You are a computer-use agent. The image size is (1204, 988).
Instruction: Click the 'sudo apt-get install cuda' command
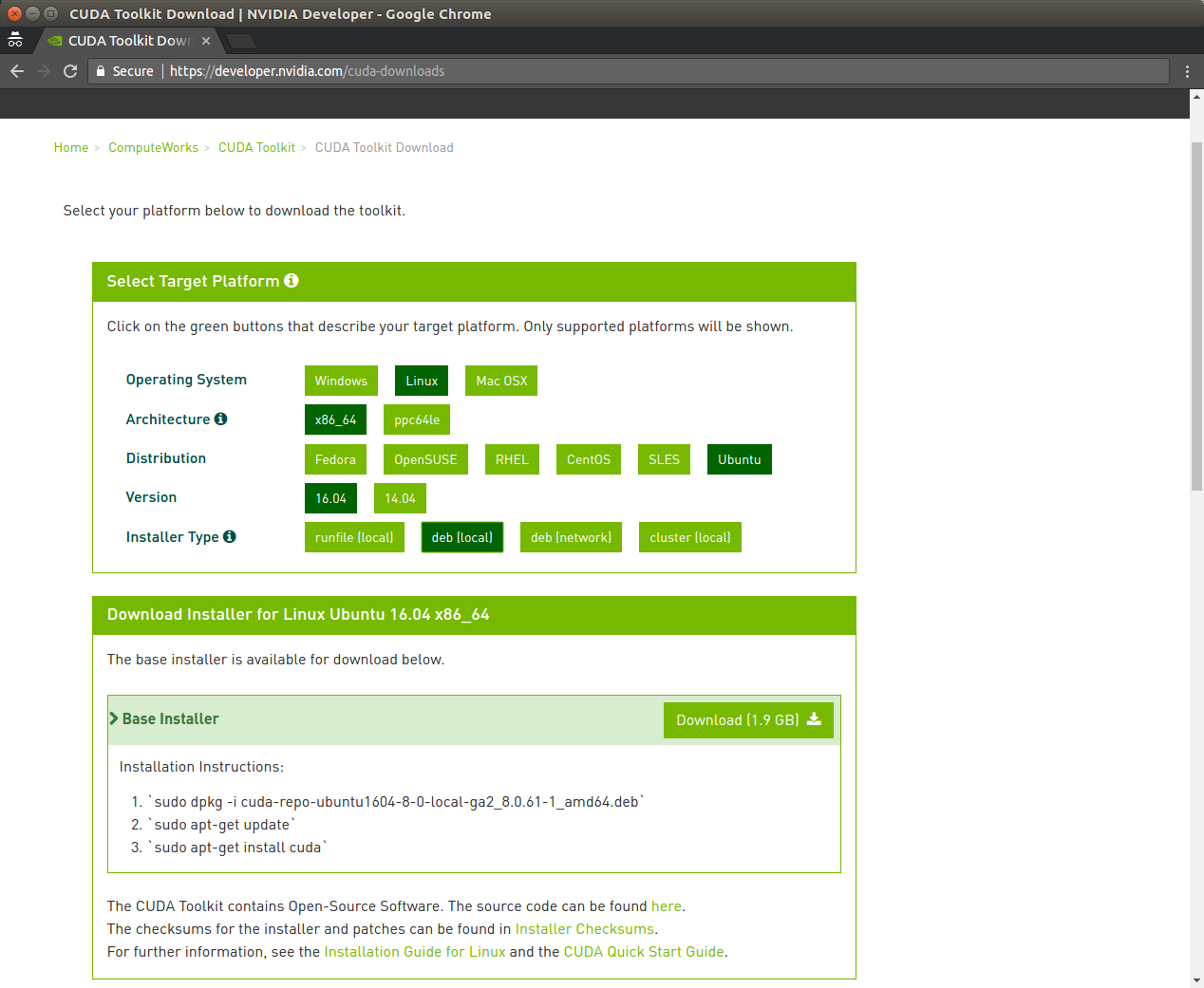[x=237, y=848]
